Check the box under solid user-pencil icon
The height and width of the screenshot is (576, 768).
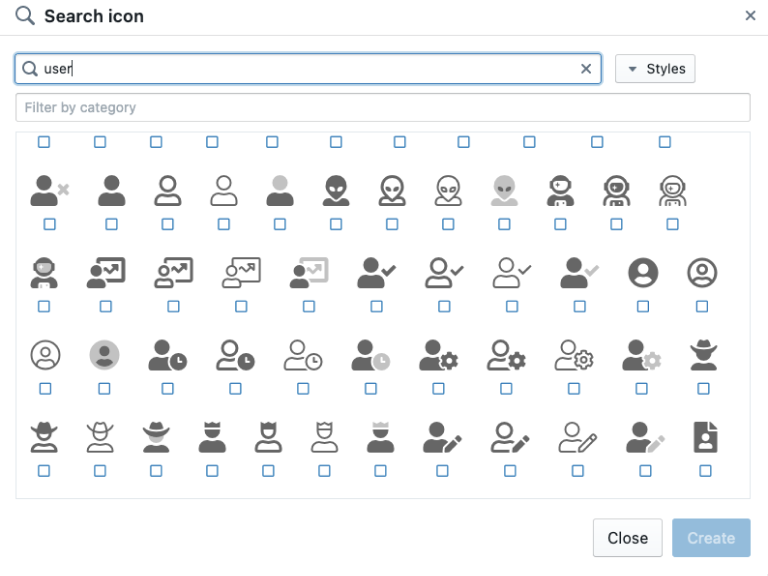click(x=442, y=471)
